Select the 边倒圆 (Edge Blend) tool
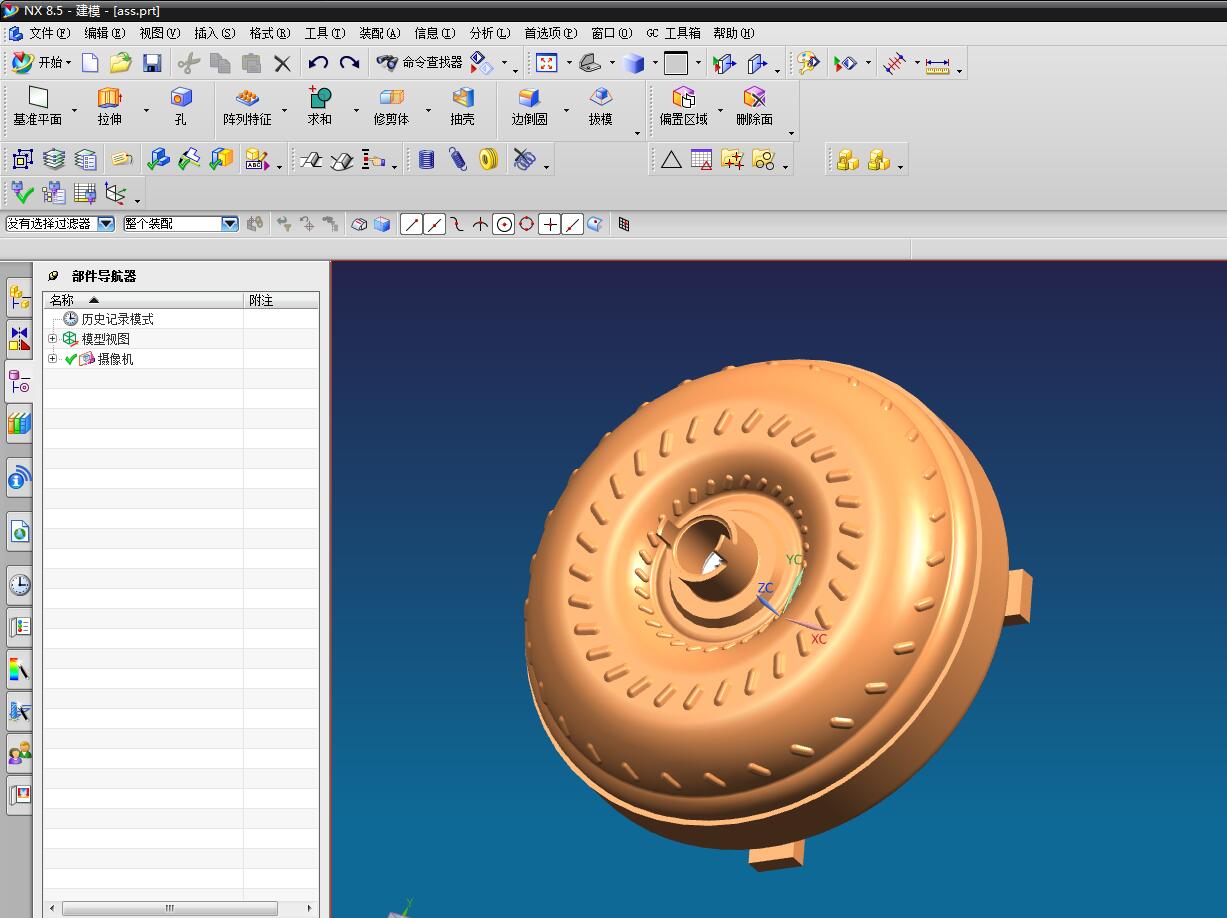Screen dimensions: 1227x918 pos(529,106)
